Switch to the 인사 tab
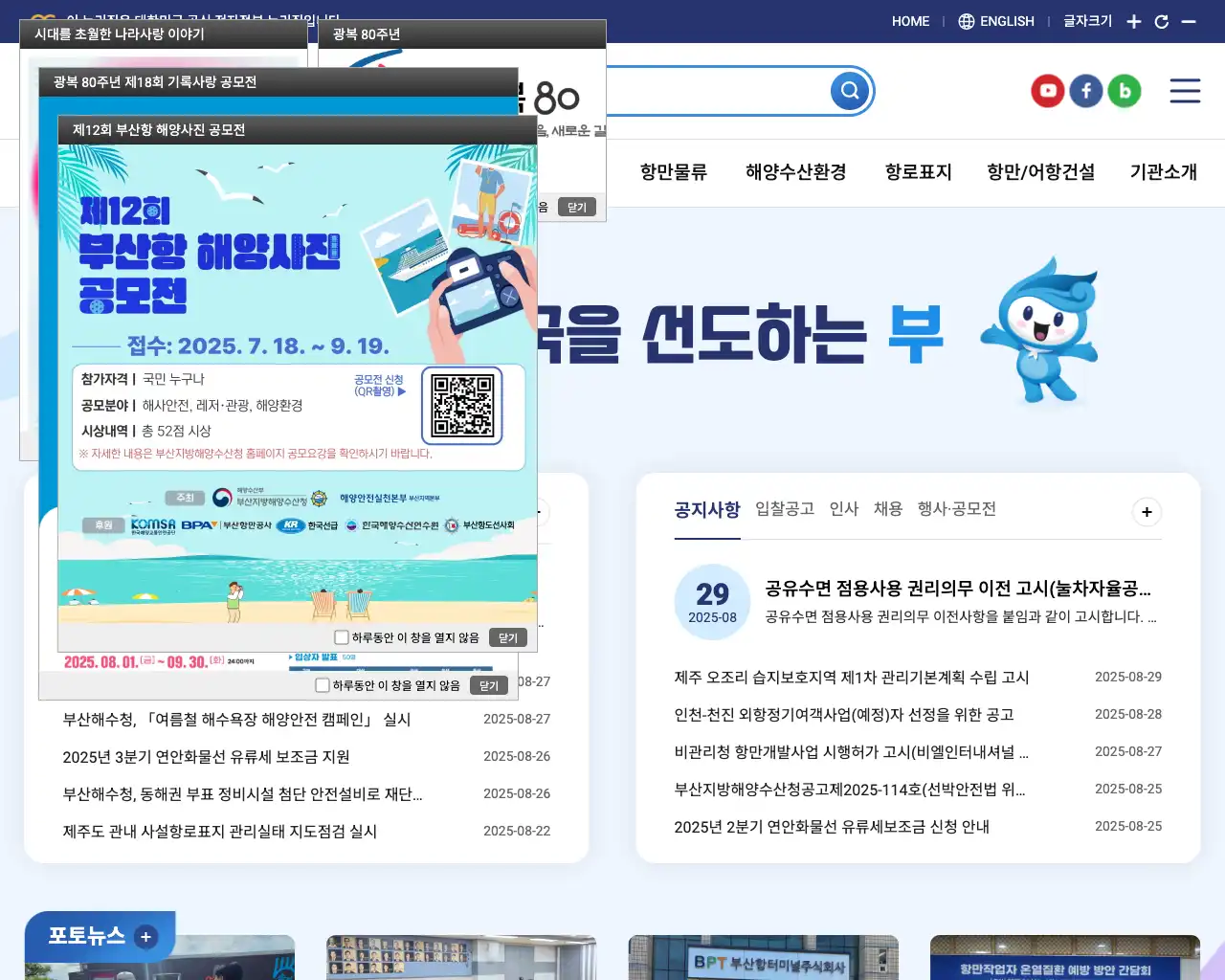 tap(844, 509)
